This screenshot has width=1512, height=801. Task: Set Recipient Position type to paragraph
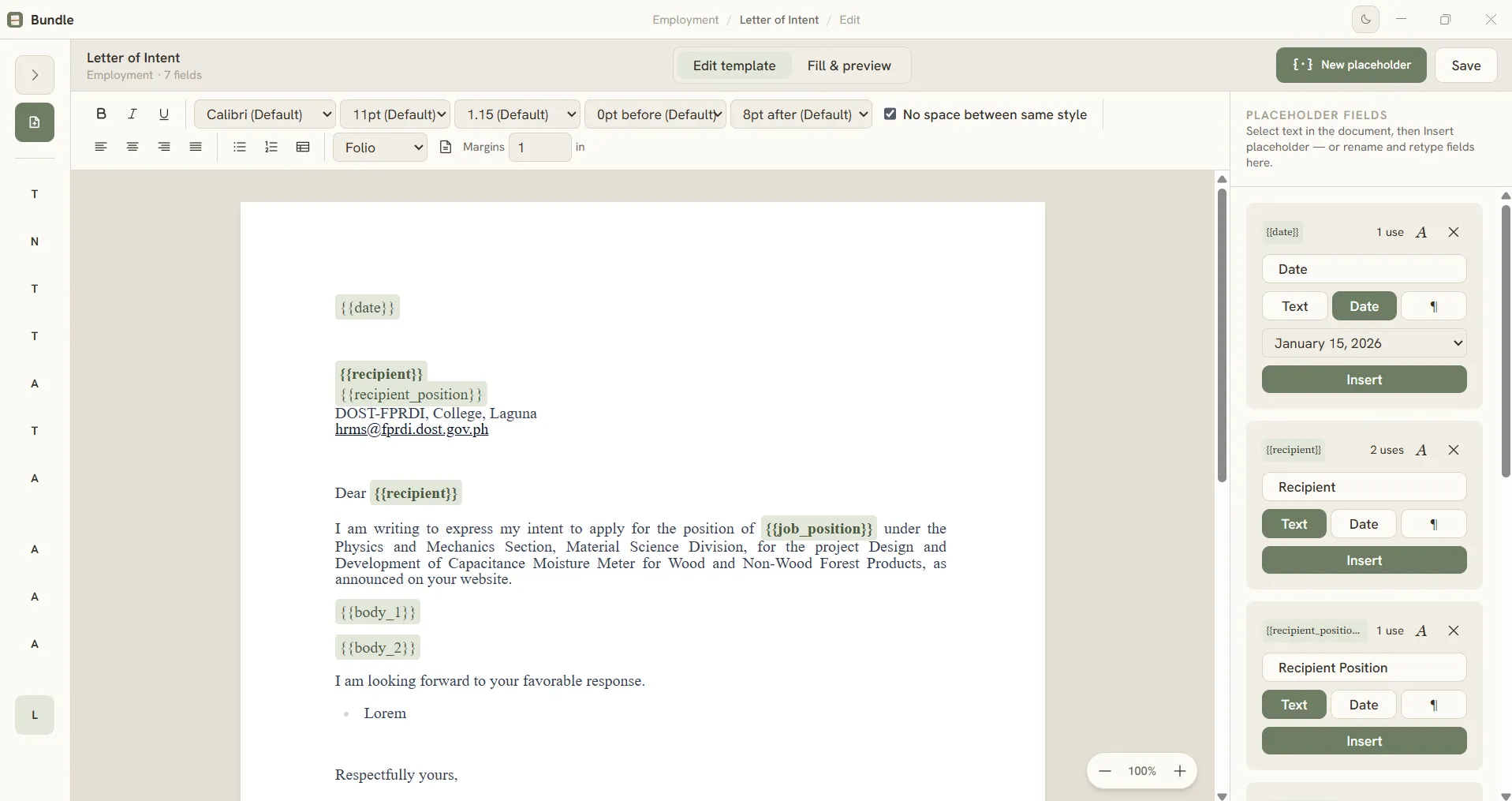1434,705
